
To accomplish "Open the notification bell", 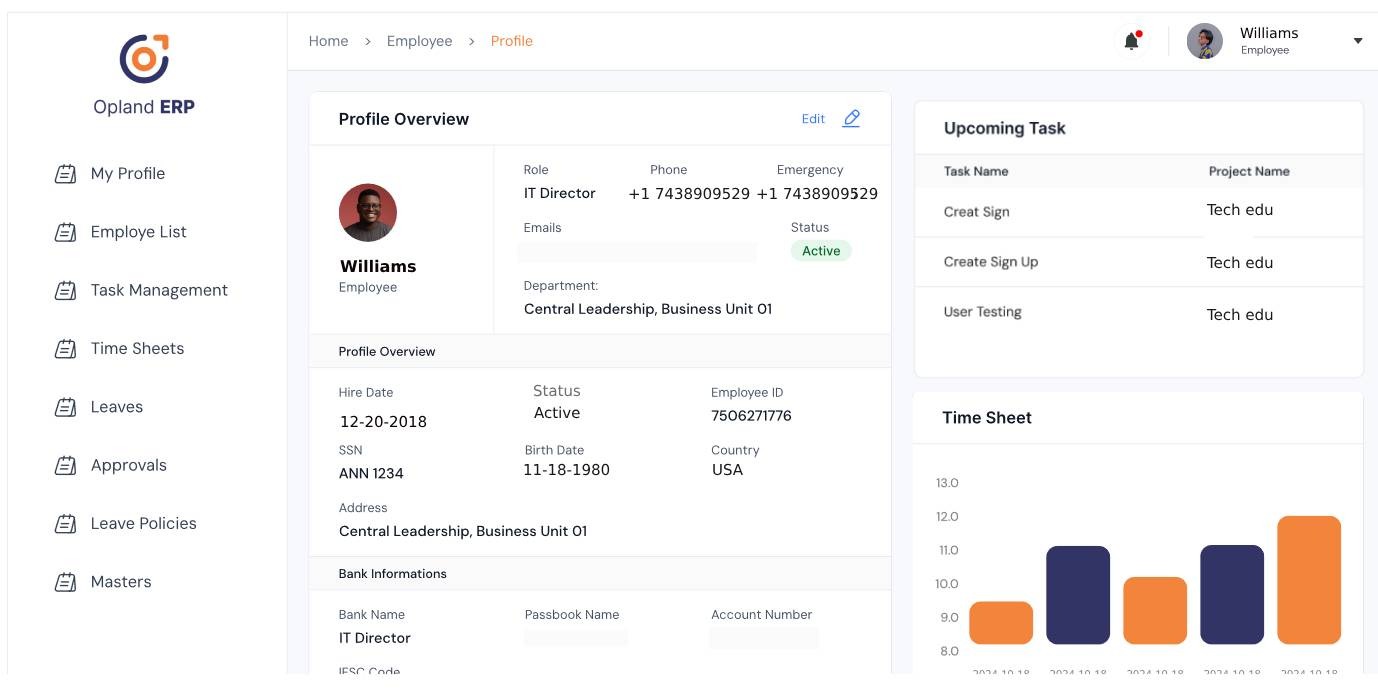I will (x=1131, y=41).
